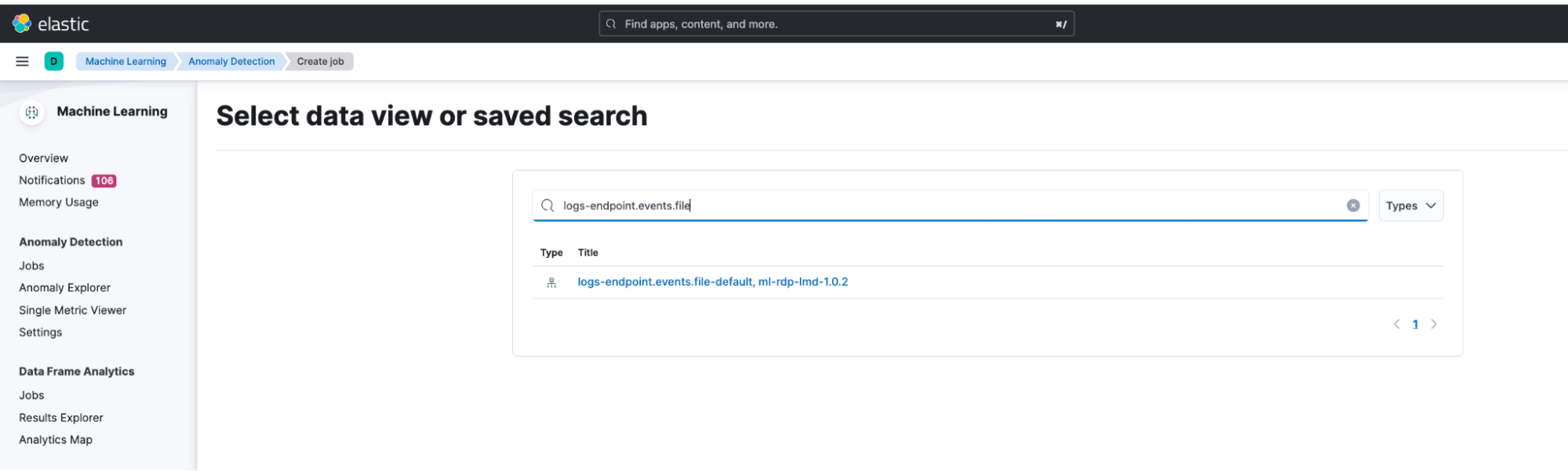The image size is (1568, 471).
Task: Open Anomaly Explorer
Action: [x=64, y=288]
